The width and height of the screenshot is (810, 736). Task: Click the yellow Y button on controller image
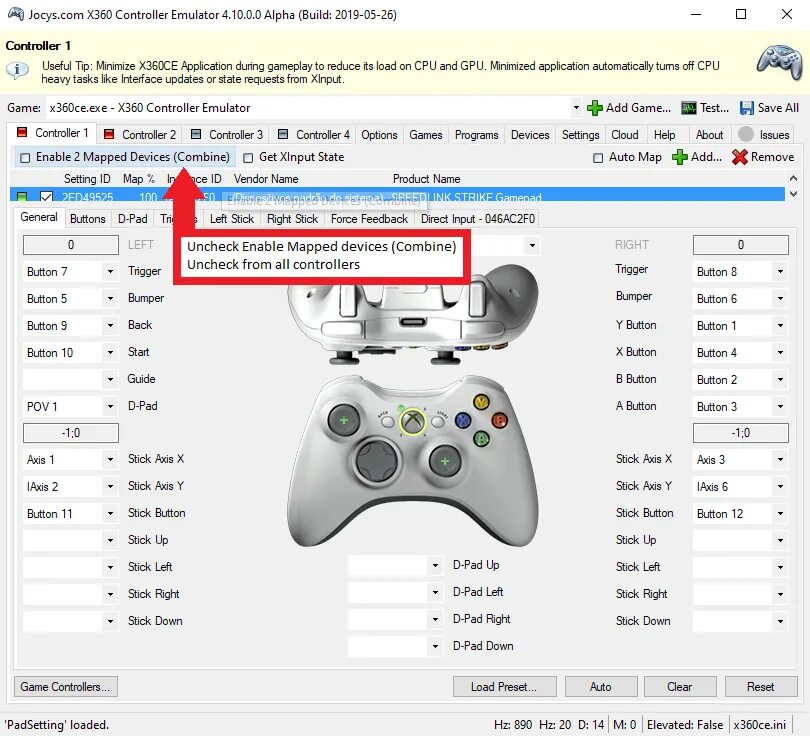481,402
